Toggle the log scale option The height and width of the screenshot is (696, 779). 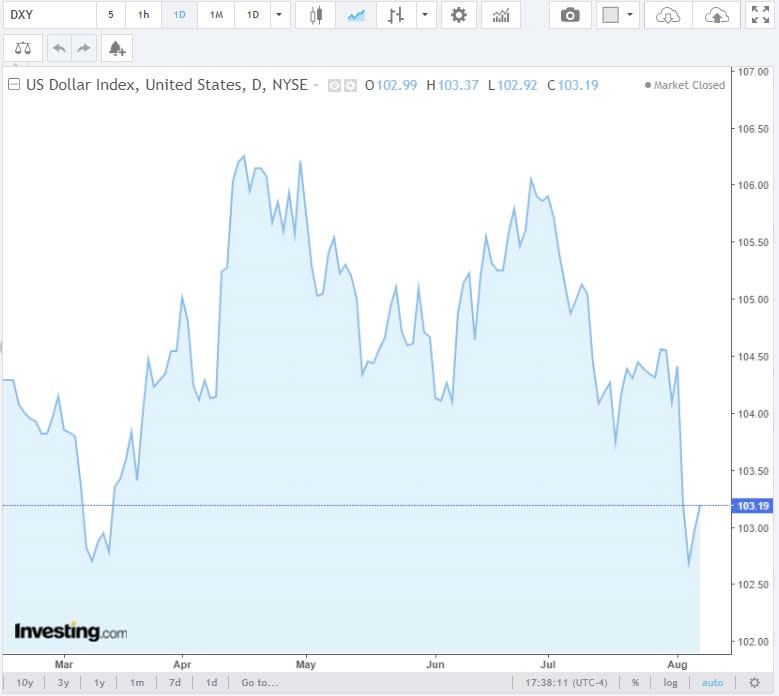(670, 683)
